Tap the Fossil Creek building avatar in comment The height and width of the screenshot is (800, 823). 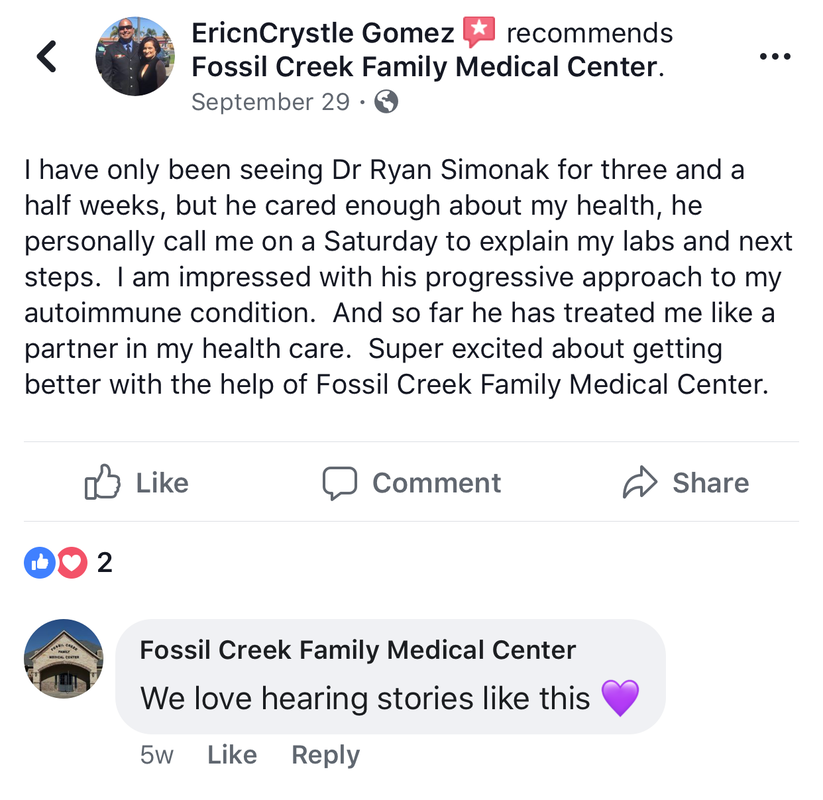pyautogui.click(x=62, y=658)
